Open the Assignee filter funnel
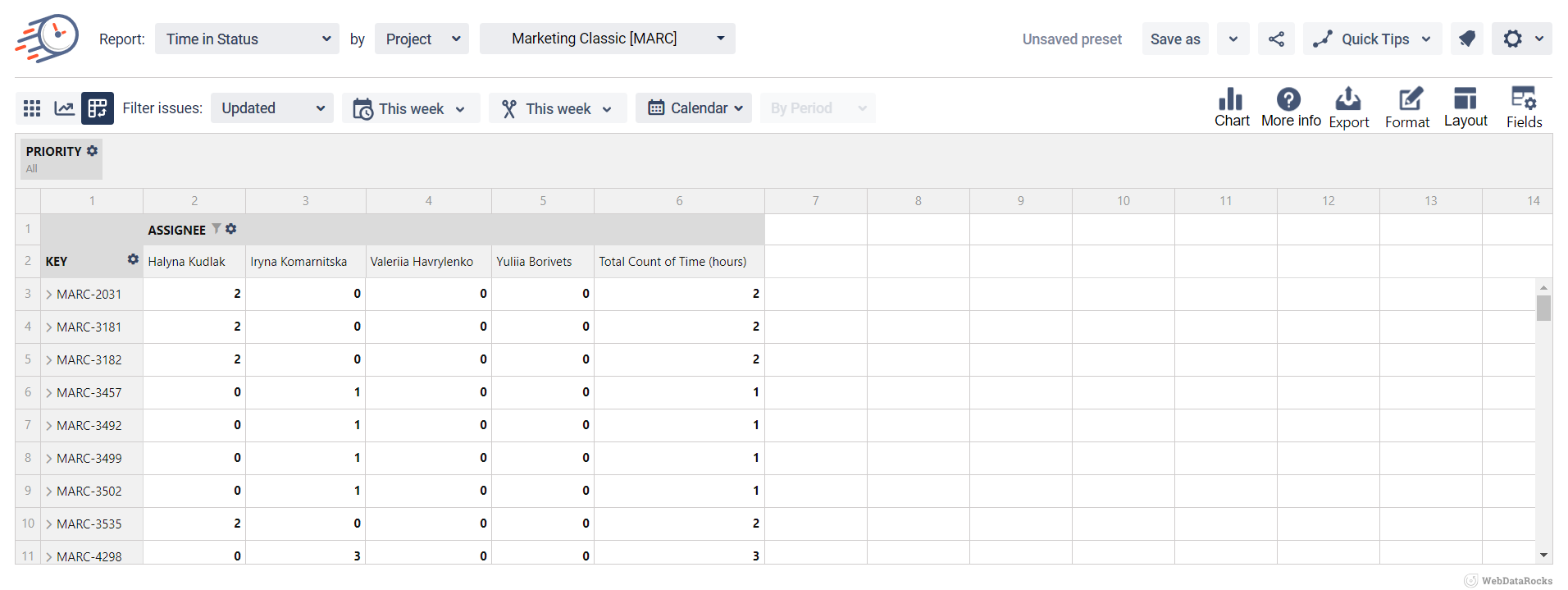Image resolution: width=1568 pixels, height=590 pixels. pyautogui.click(x=217, y=229)
